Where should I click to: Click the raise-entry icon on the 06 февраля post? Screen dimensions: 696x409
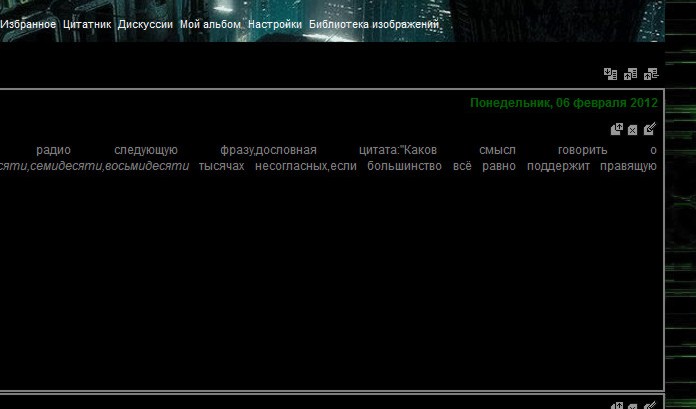[617, 129]
